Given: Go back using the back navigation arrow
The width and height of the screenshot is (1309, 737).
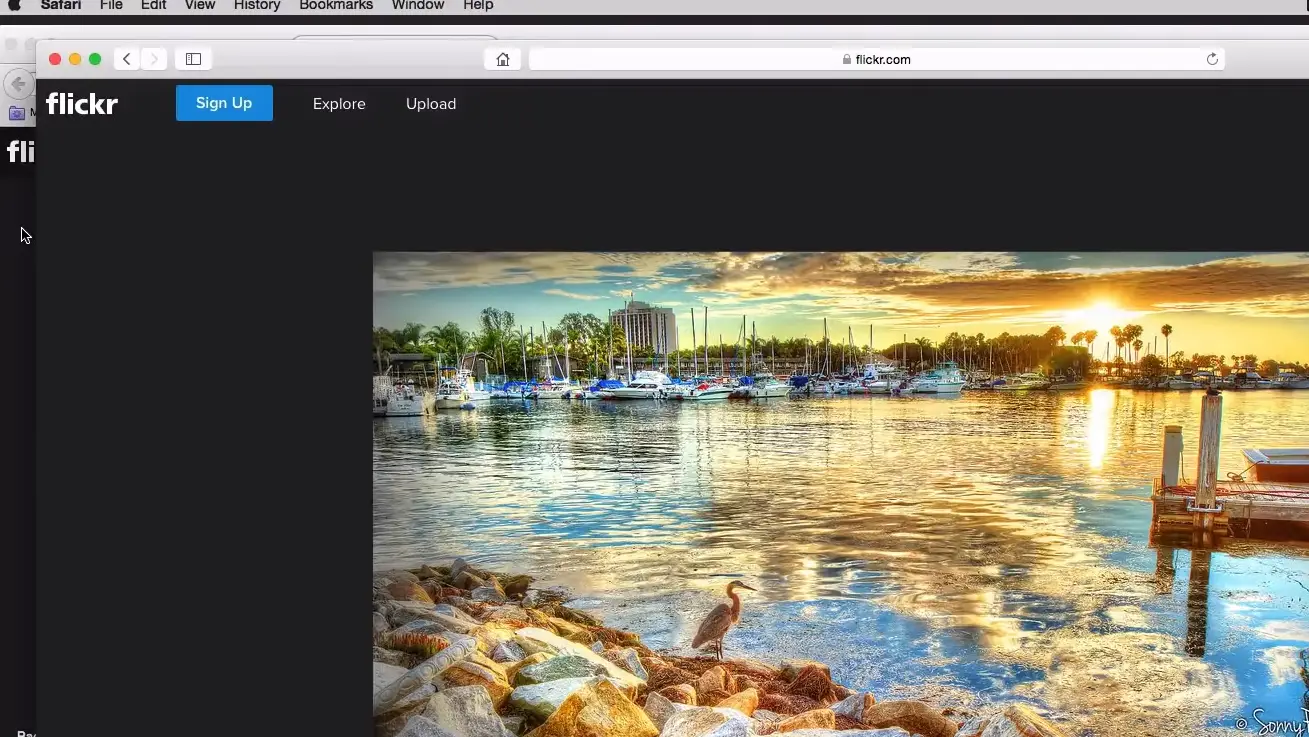Looking at the screenshot, I should point(126,59).
